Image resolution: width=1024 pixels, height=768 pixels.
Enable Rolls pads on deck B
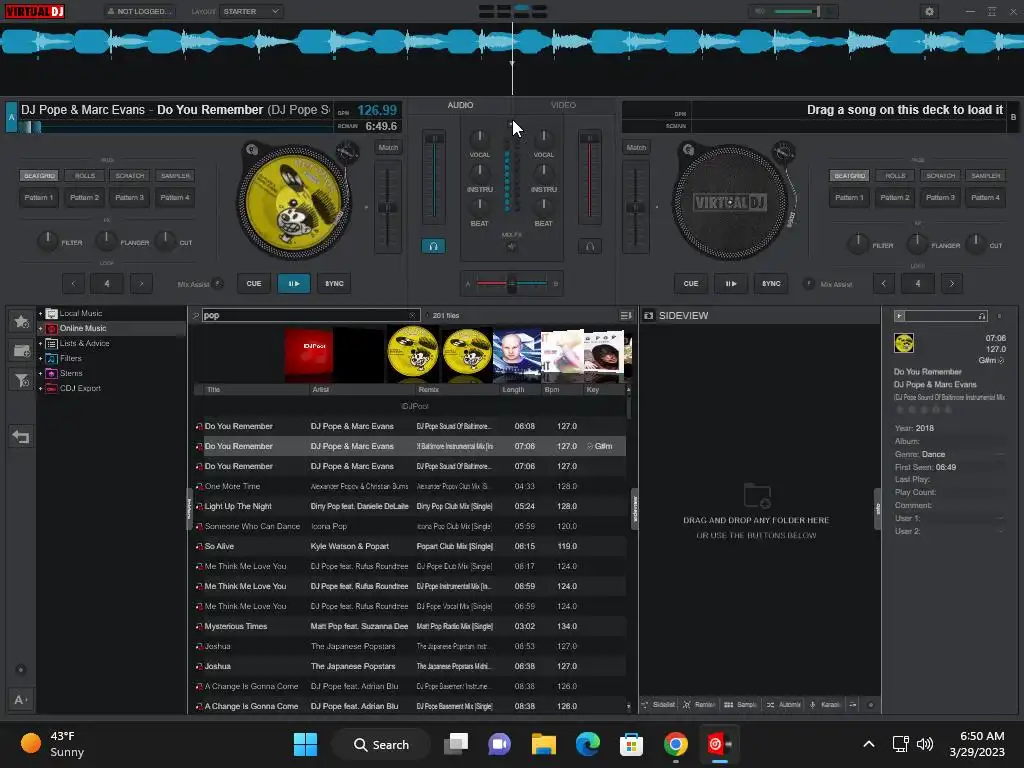[x=895, y=176]
